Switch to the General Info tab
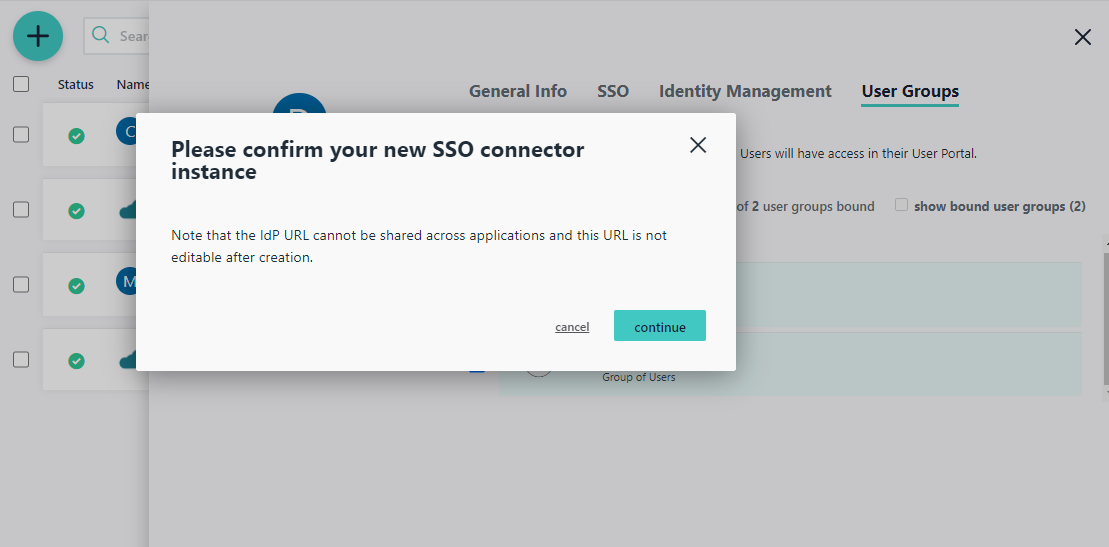The width and height of the screenshot is (1109, 547). (517, 91)
